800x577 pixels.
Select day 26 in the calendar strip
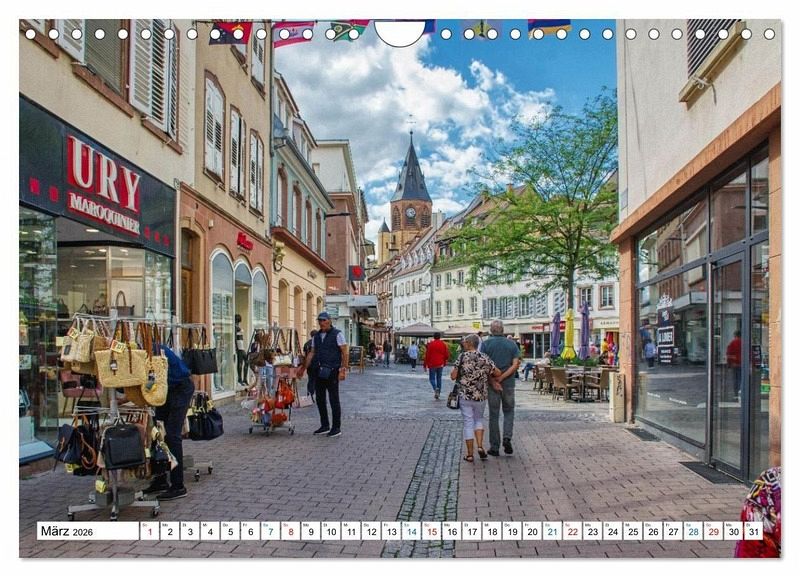click(654, 531)
